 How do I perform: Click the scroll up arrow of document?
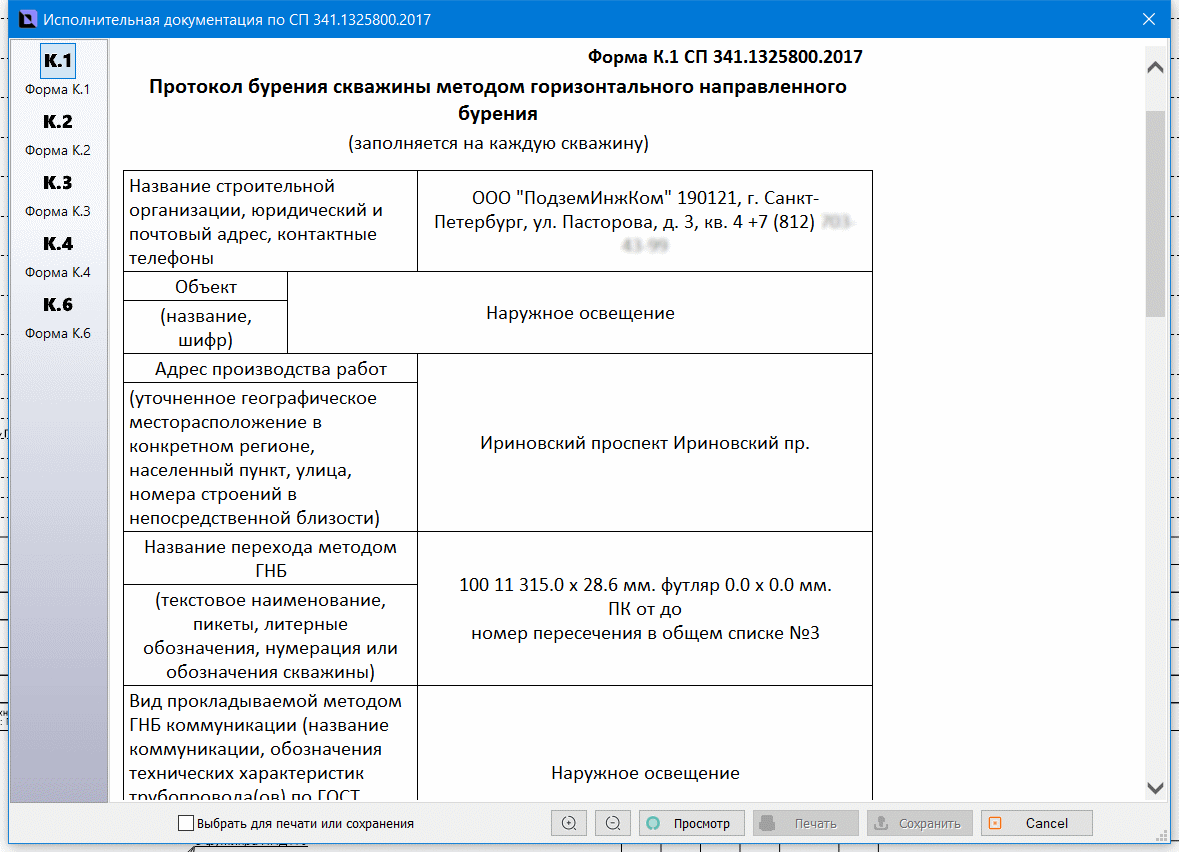(1156, 68)
